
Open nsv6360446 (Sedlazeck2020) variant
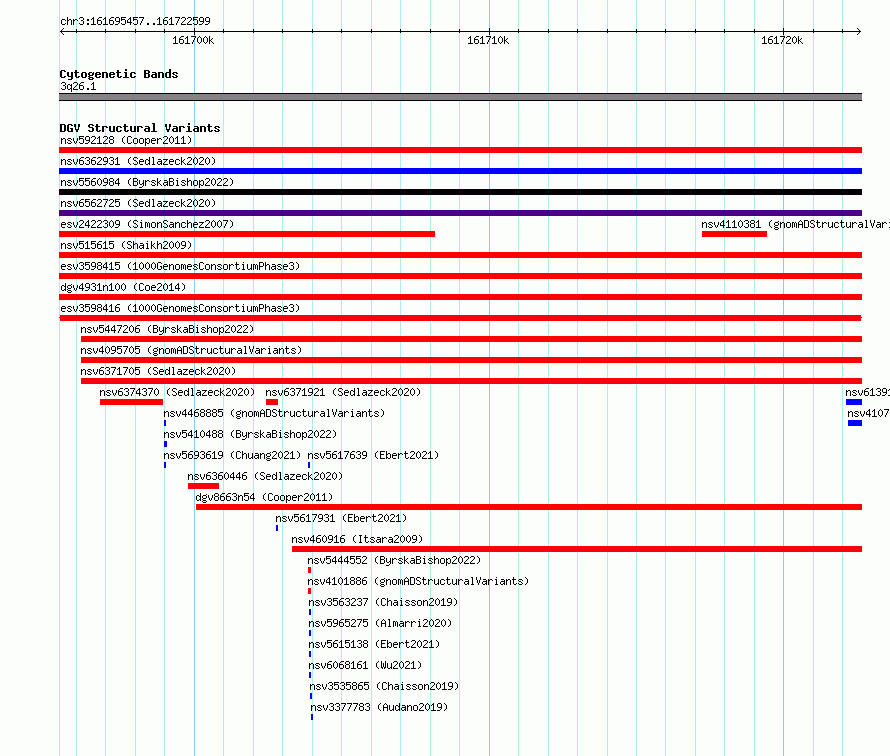click(265, 476)
